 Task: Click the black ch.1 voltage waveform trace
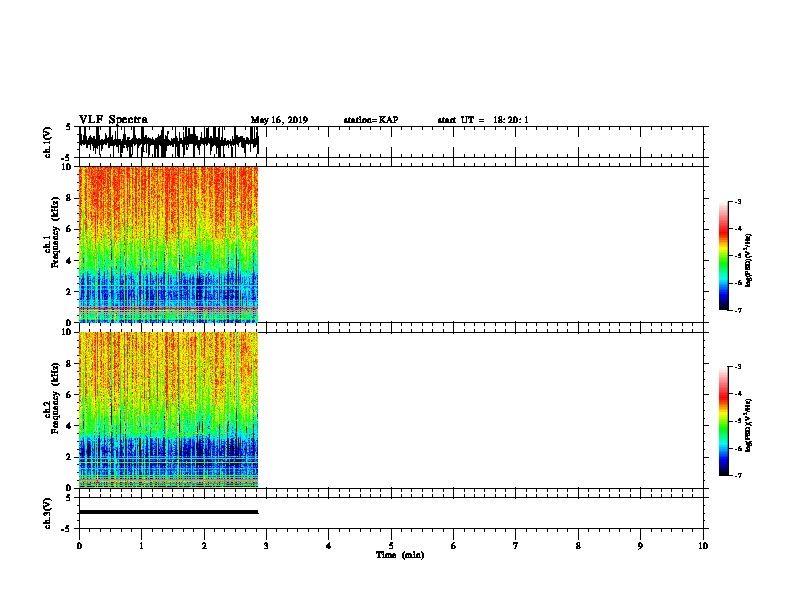point(168,141)
